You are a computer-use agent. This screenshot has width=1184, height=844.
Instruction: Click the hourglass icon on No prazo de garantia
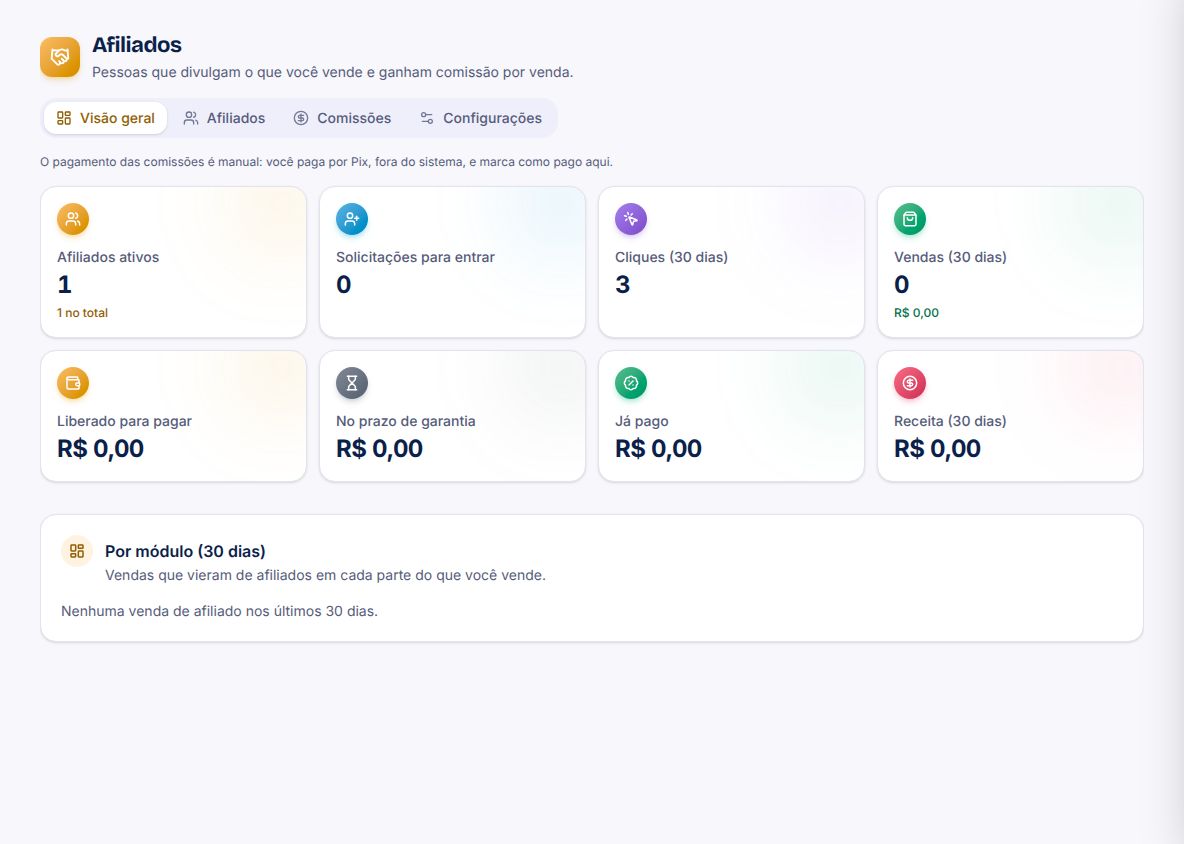(352, 383)
